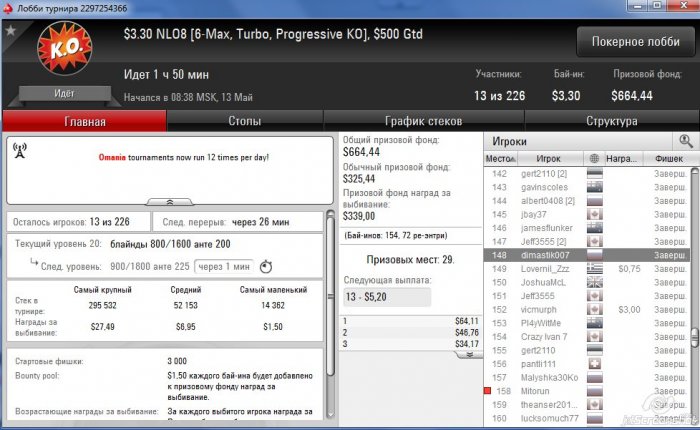Click the flag next to gavinscoles
The image size is (700, 430).
tap(594, 187)
